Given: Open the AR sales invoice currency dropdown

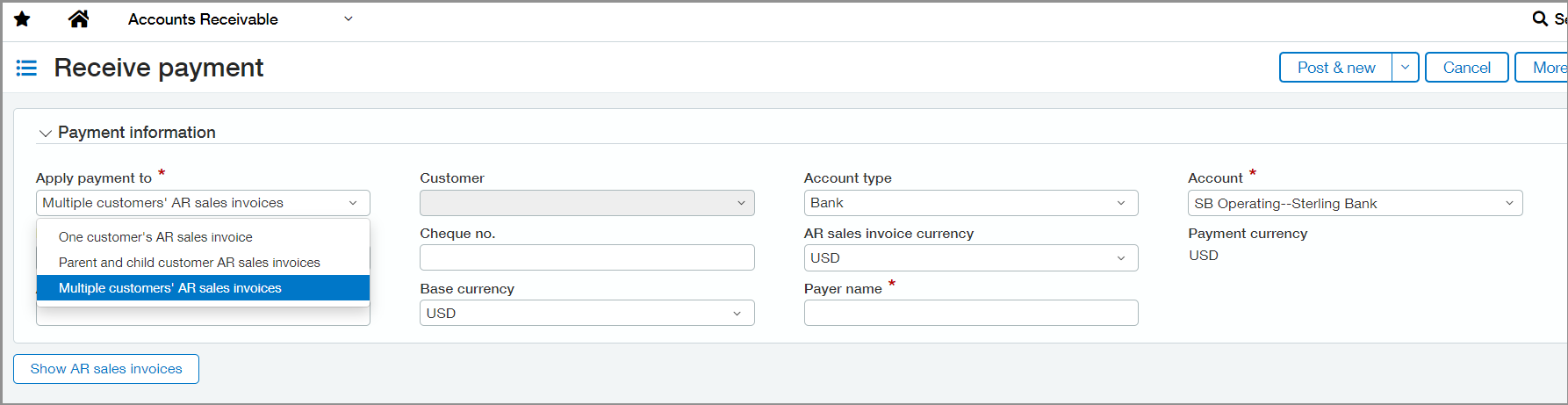Looking at the screenshot, I should point(970,258).
